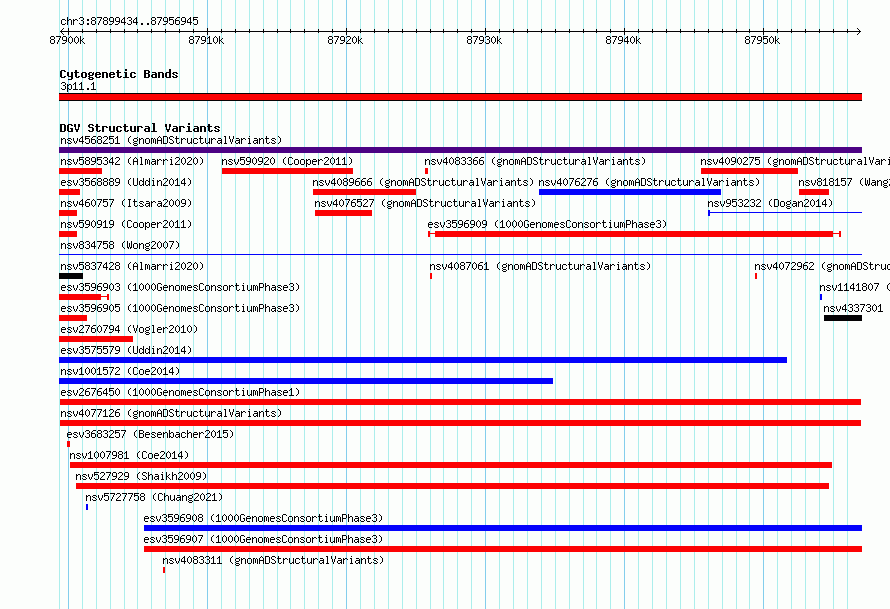Click nsv460757 (Itsara2009) label
Image resolution: width=890 pixels, height=609 pixels.
click(x=126, y=203)
